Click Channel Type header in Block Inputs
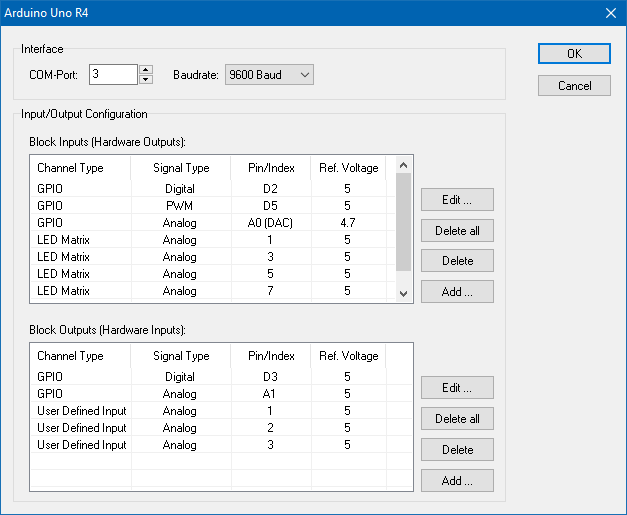The image size is (627, 515). [80, 168]
